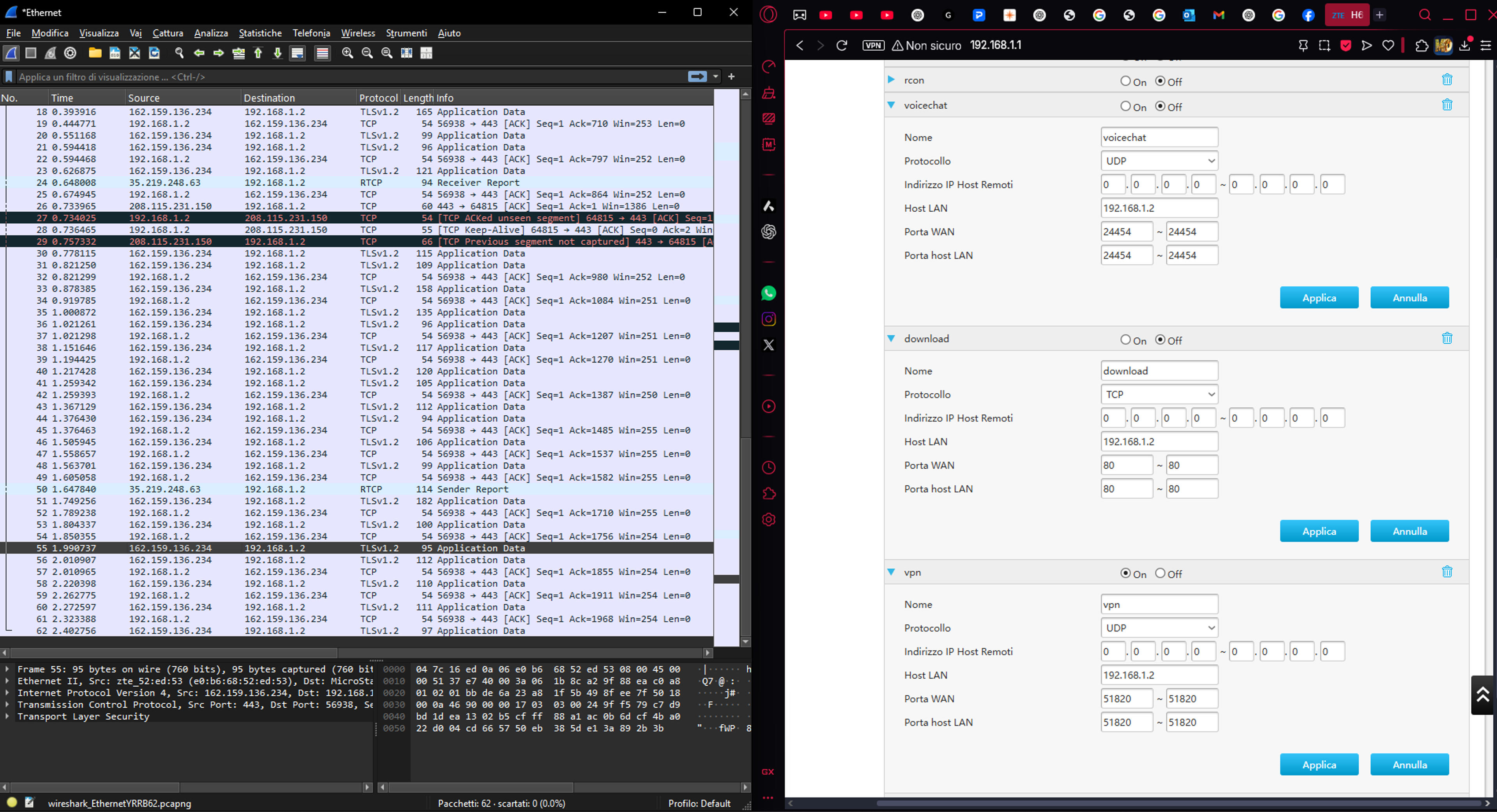The height and width of the screenshot is (812, 1497).
Task: Select Off for the voicechat rule
Action: 1160,106
